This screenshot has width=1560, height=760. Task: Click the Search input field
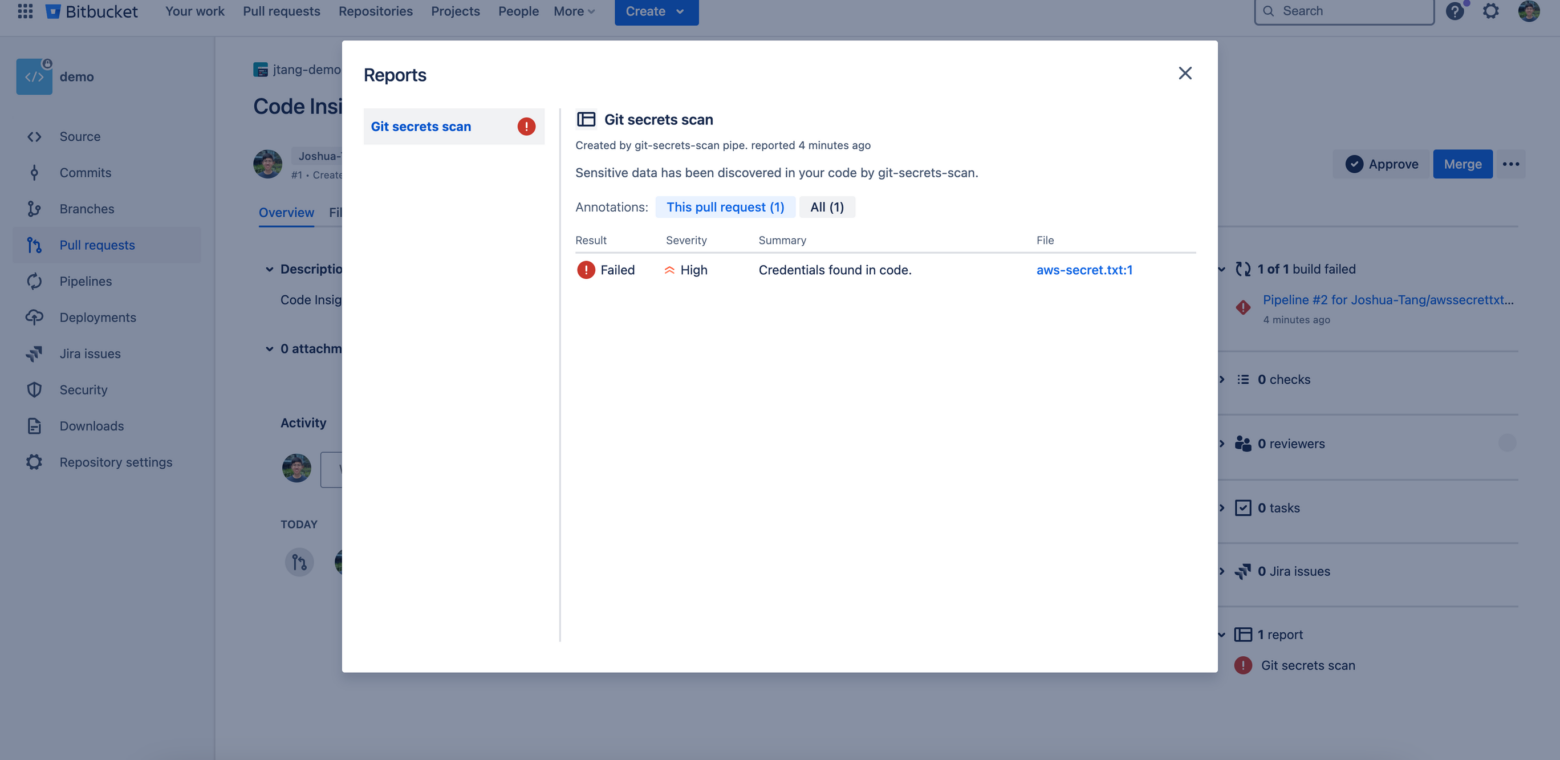[1344, 11]
